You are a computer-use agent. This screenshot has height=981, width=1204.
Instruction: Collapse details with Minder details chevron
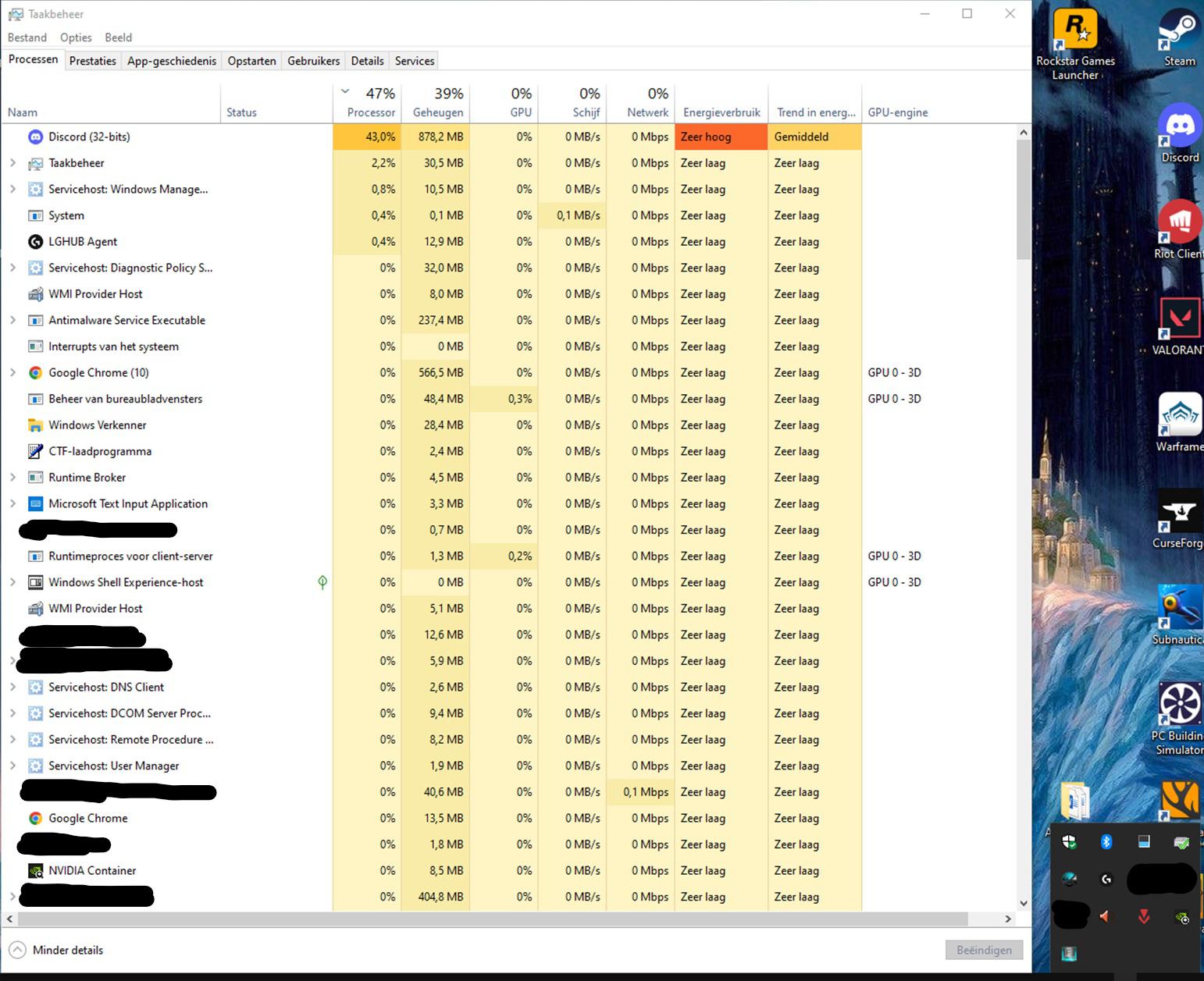click(17, 950)
